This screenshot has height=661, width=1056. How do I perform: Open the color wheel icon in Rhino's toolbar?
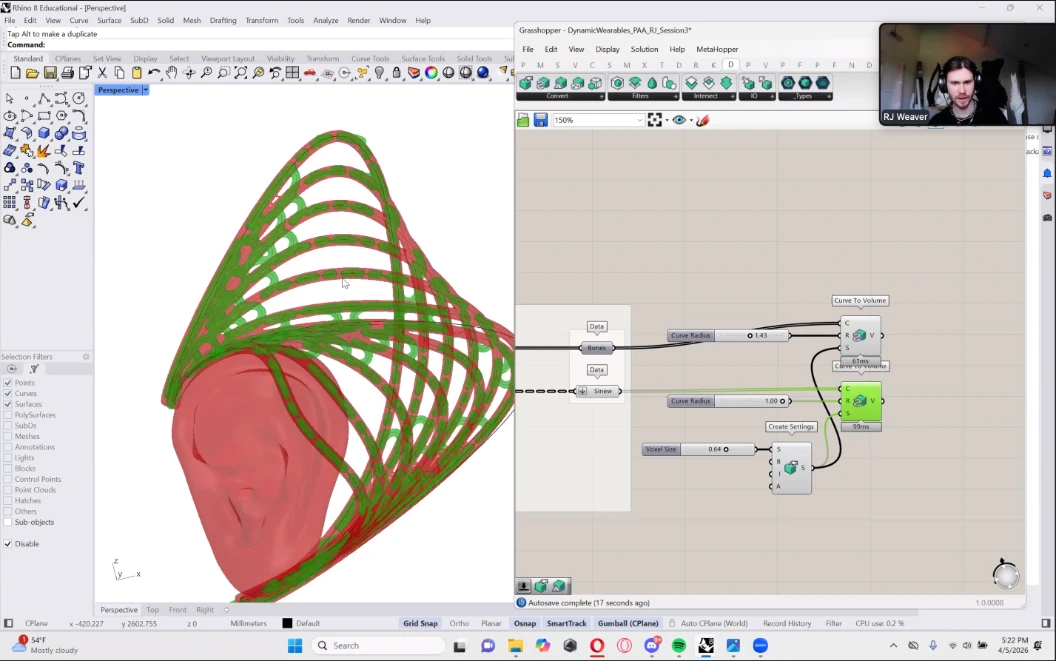point(431,73)
